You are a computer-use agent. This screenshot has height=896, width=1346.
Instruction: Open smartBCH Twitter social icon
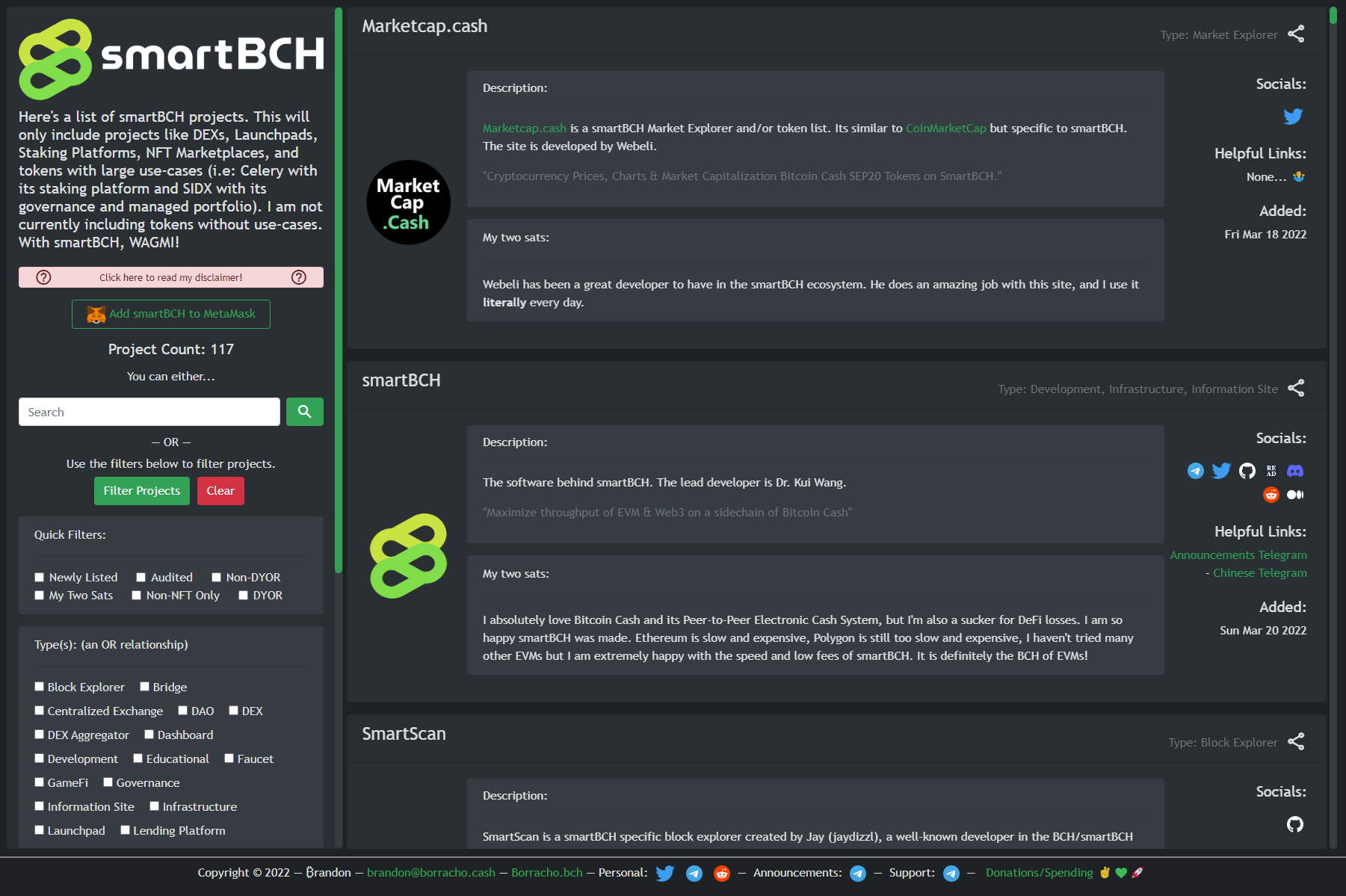(x=1221, y=471)
